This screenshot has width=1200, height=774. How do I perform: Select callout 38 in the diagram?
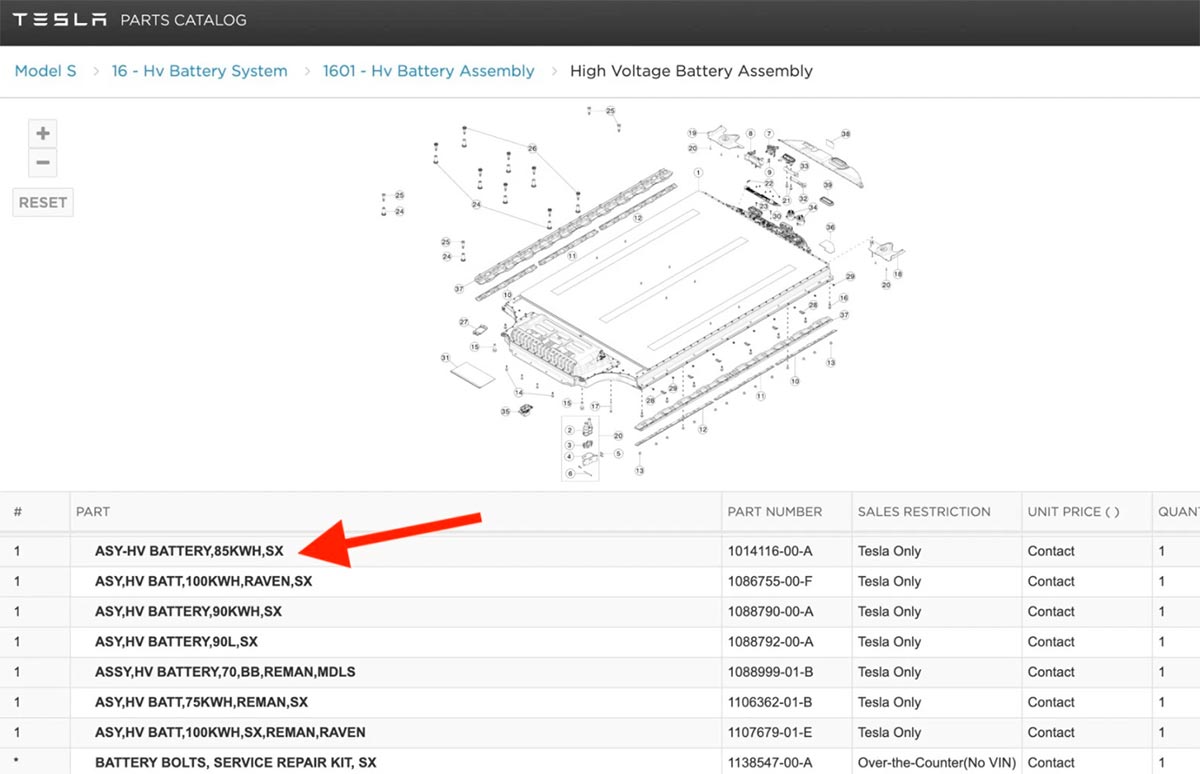(845, 133)
